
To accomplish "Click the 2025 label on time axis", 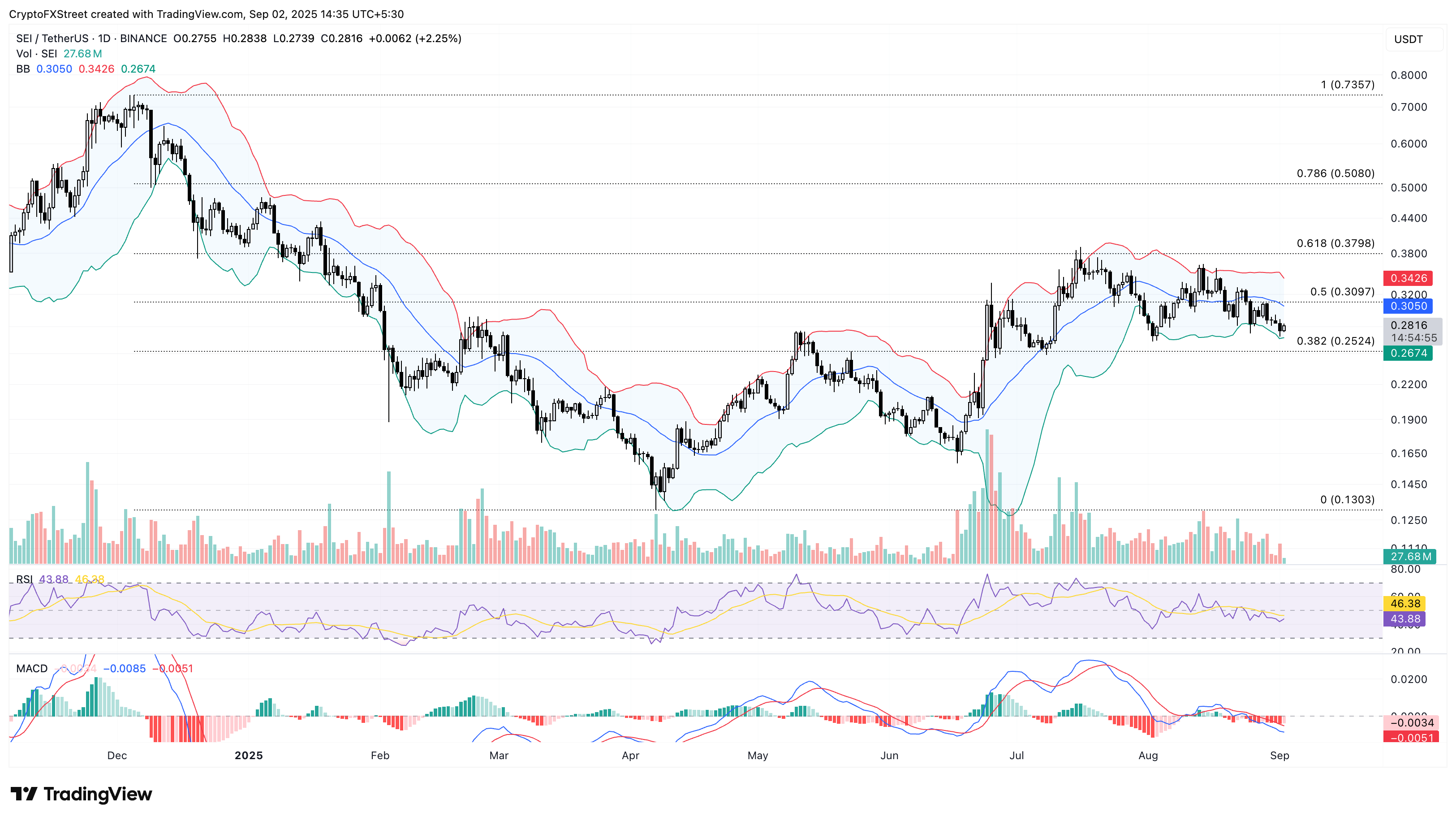I will click(x=249, y=756).
